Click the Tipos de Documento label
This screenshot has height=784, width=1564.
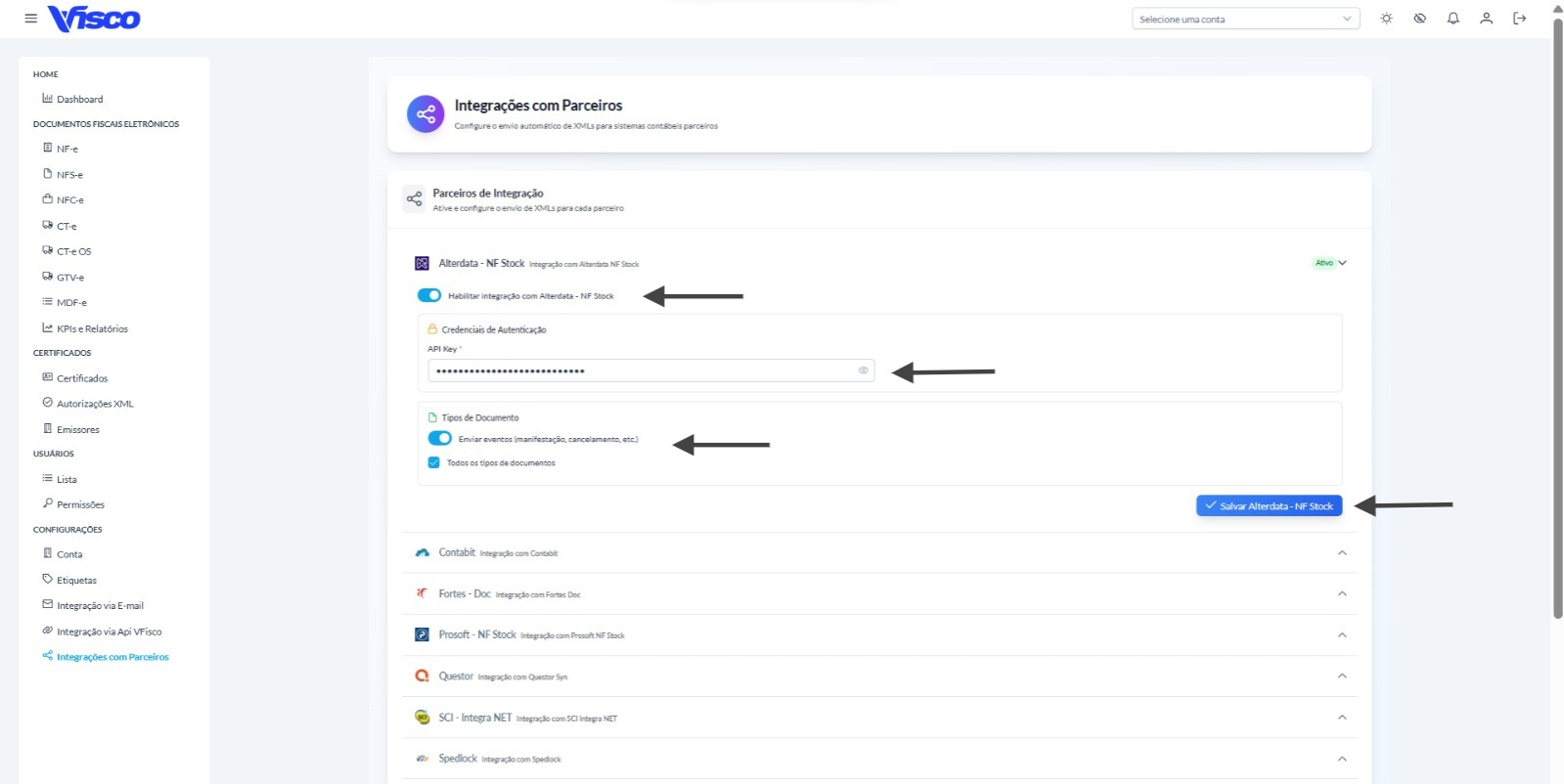click(480, 417)
